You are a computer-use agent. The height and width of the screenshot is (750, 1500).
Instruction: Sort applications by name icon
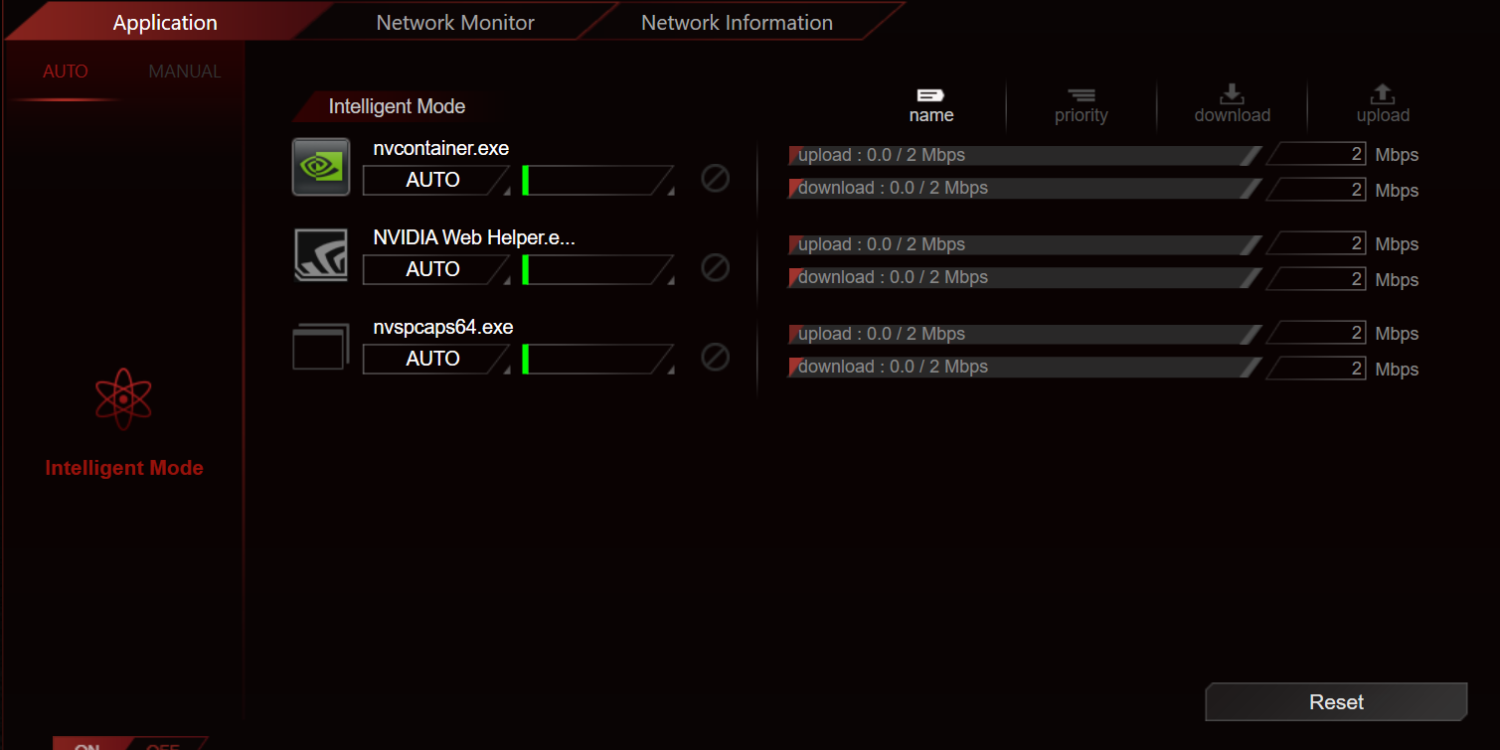(931, 96)
